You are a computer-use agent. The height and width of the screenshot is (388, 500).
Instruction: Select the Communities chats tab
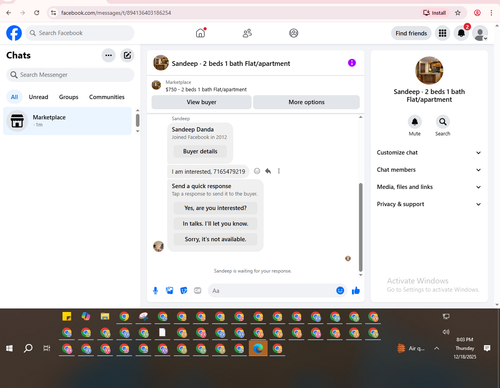point(107,97)
